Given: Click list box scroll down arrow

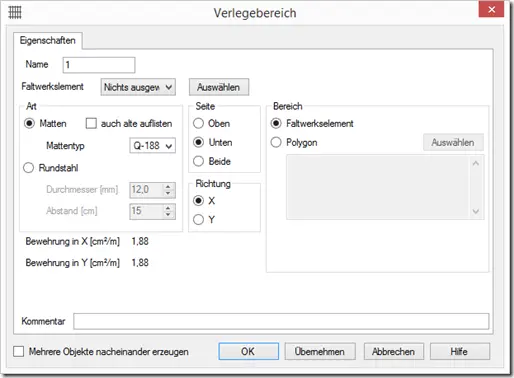Looking at the screenshot, I should click(476, 211).
